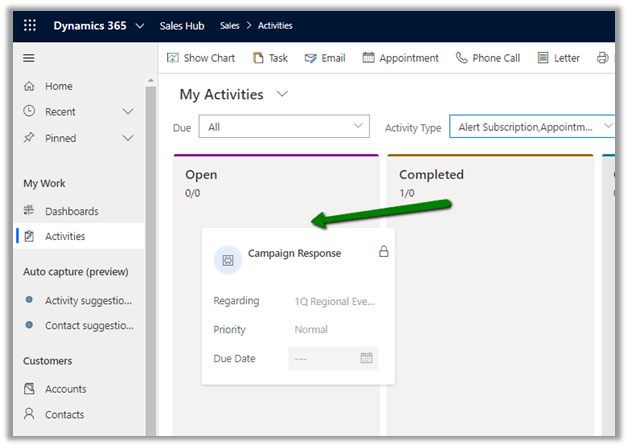Click the Sales breadcrumb link
The height and width of the screenshot is (447, 628).
click(231, 25)
